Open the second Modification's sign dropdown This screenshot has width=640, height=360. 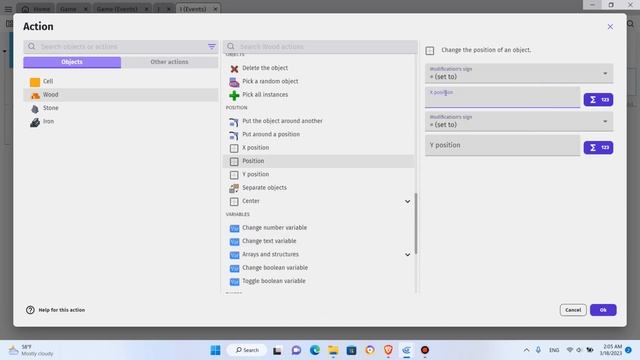coord(519,122)
